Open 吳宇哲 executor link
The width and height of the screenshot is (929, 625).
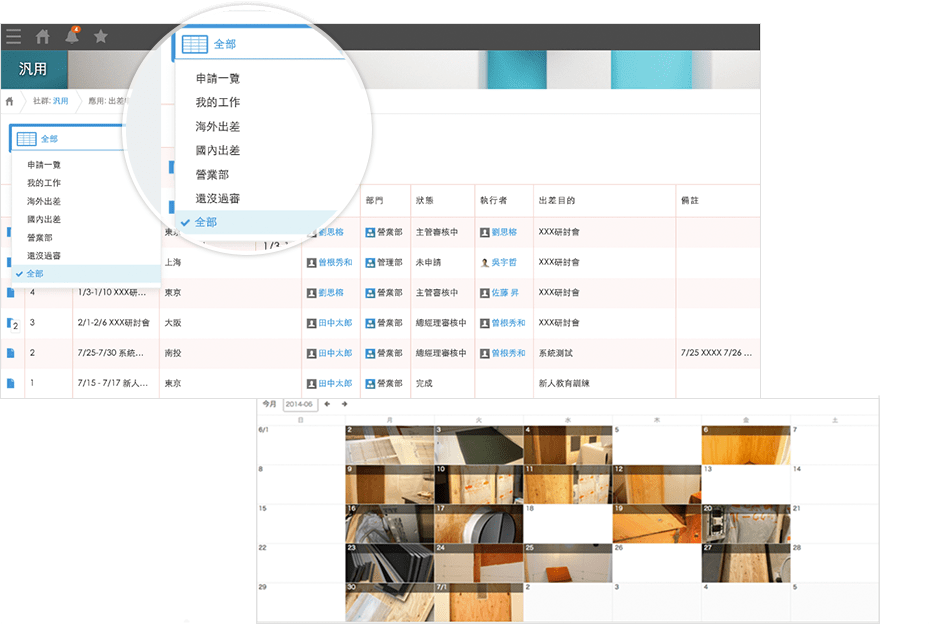[504, 262]
